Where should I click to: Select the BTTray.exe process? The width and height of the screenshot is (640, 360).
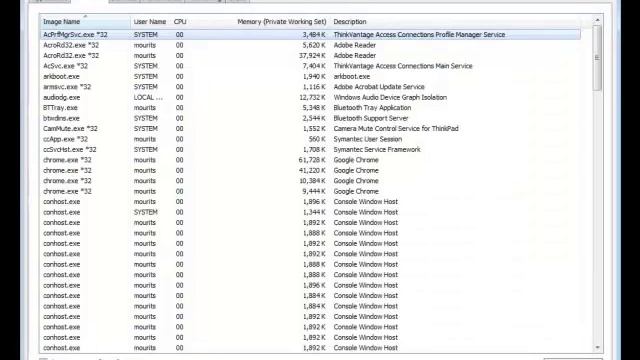tap(311, 108)
